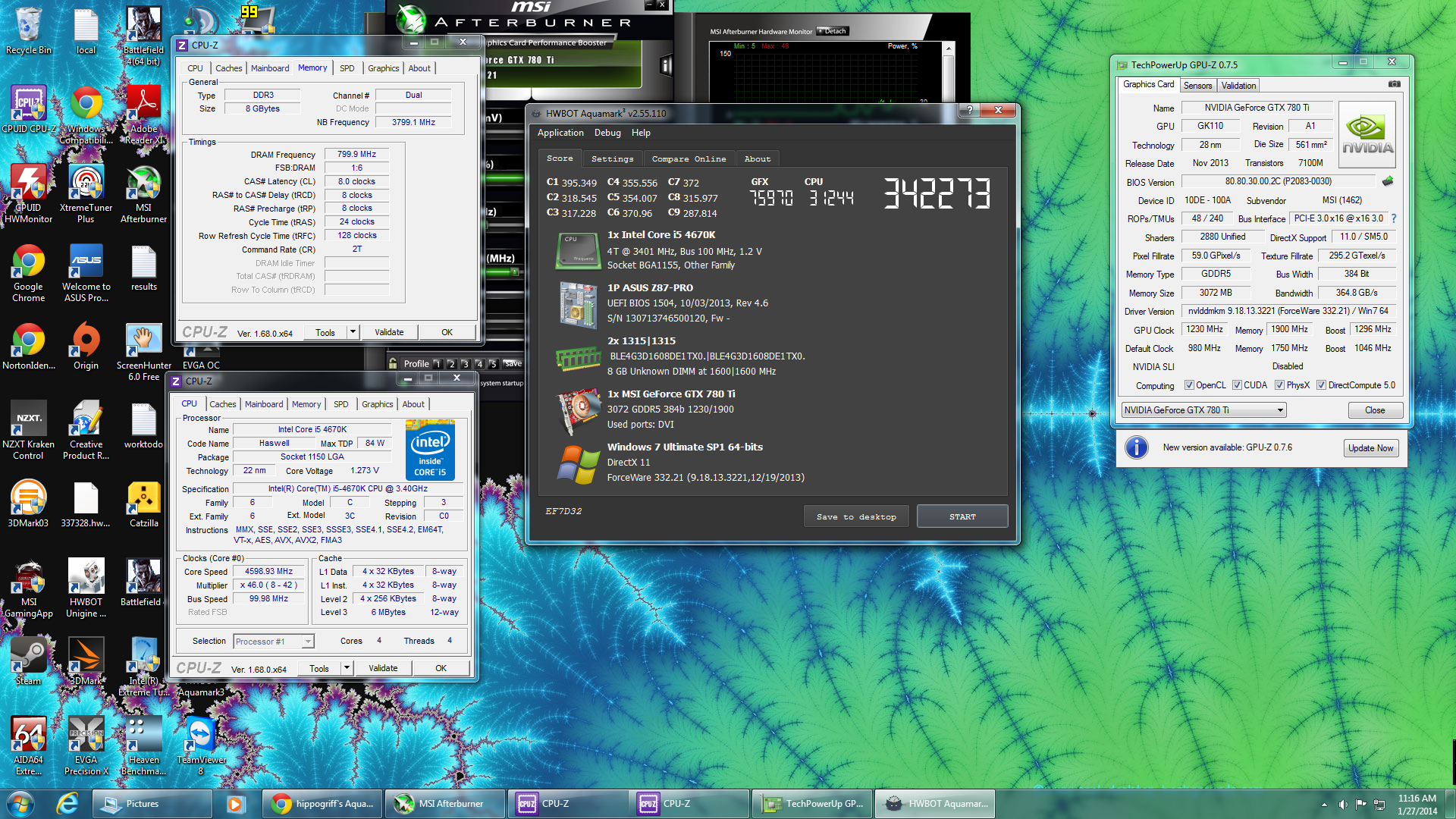Open Graphics tab in lower CPU-Z

377,404
